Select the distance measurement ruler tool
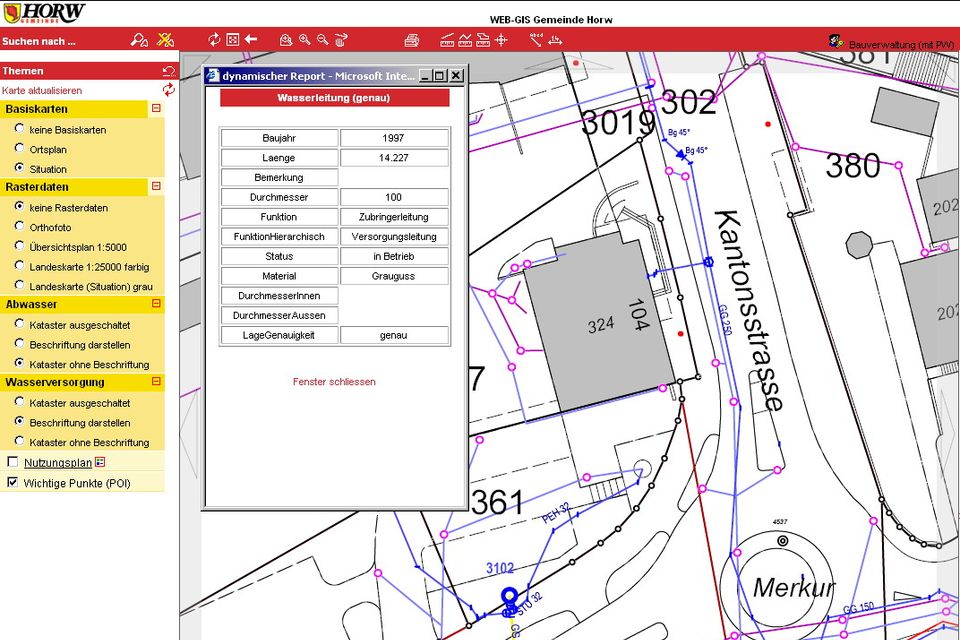Screen dimensions: 960x640 (447, 40)
